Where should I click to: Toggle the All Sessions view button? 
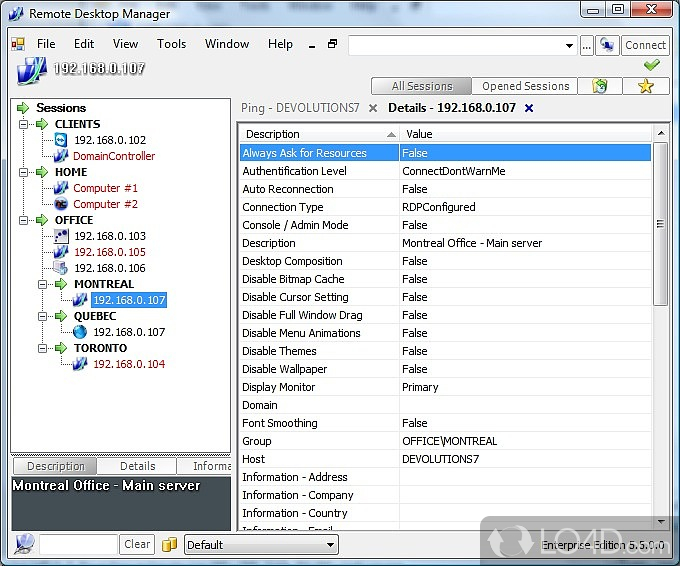point(422,86)
